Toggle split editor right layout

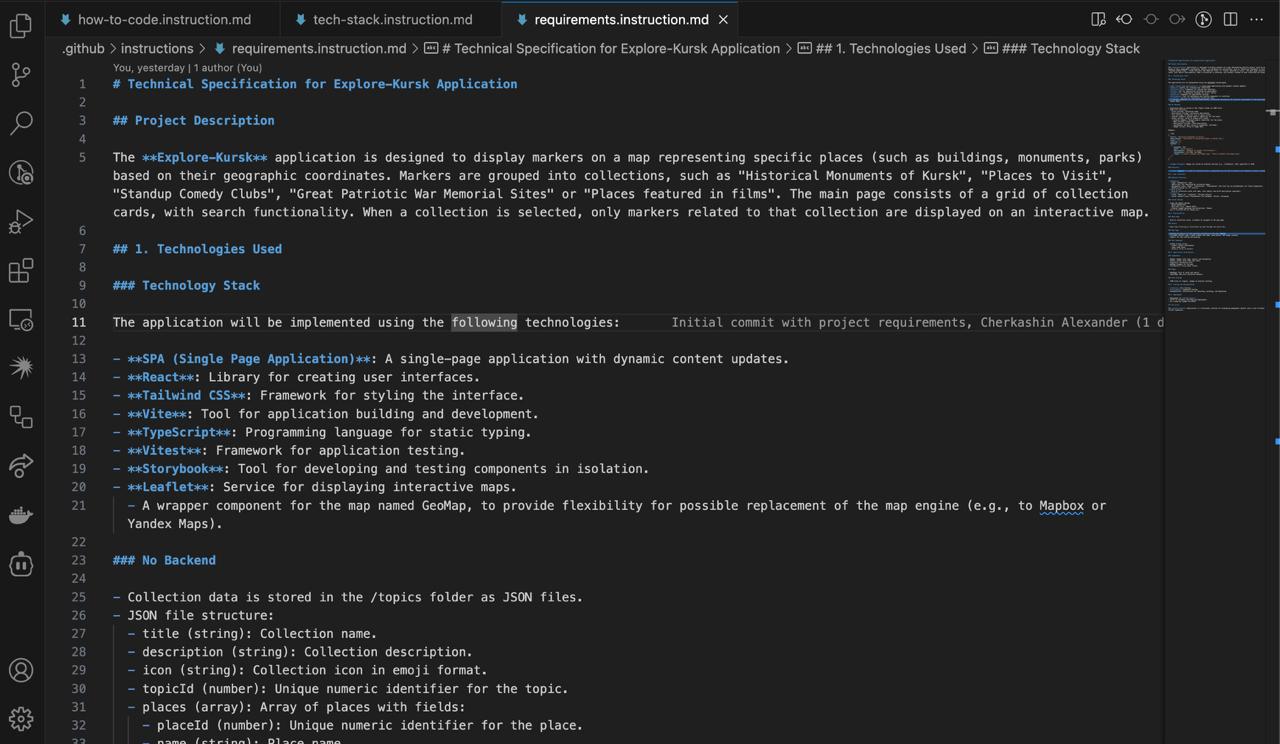pyautogui.click(x=1231, y=19)
